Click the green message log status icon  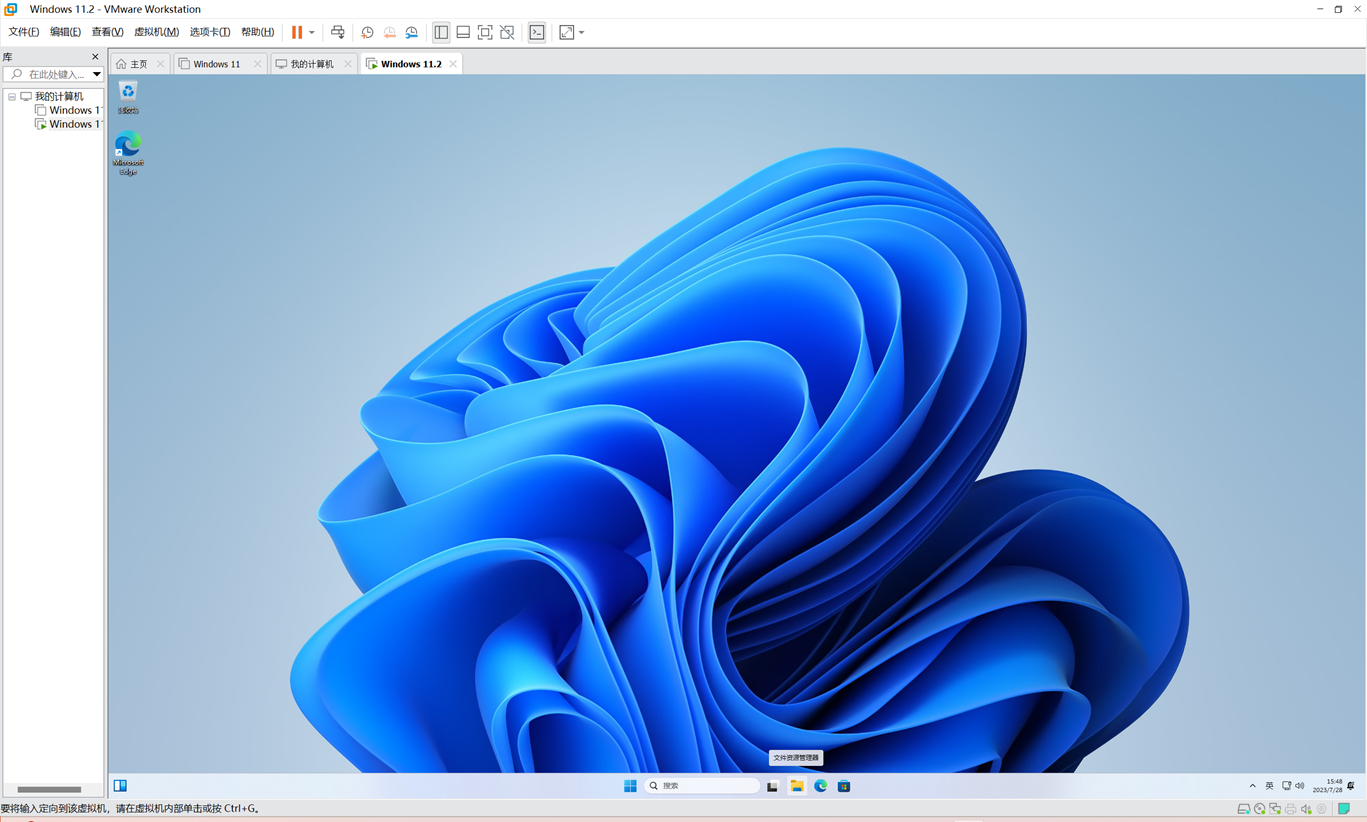click(x=1344, y=809)
